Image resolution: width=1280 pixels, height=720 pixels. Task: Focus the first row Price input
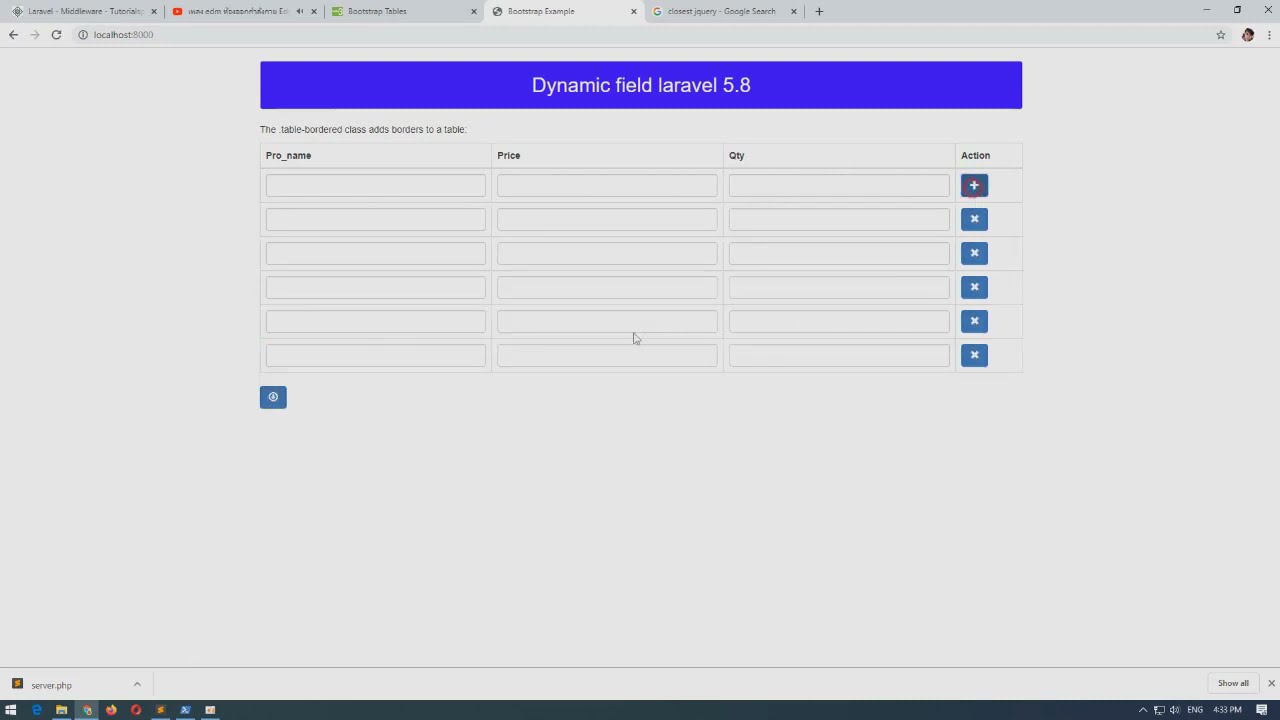(x=607, y=185)
